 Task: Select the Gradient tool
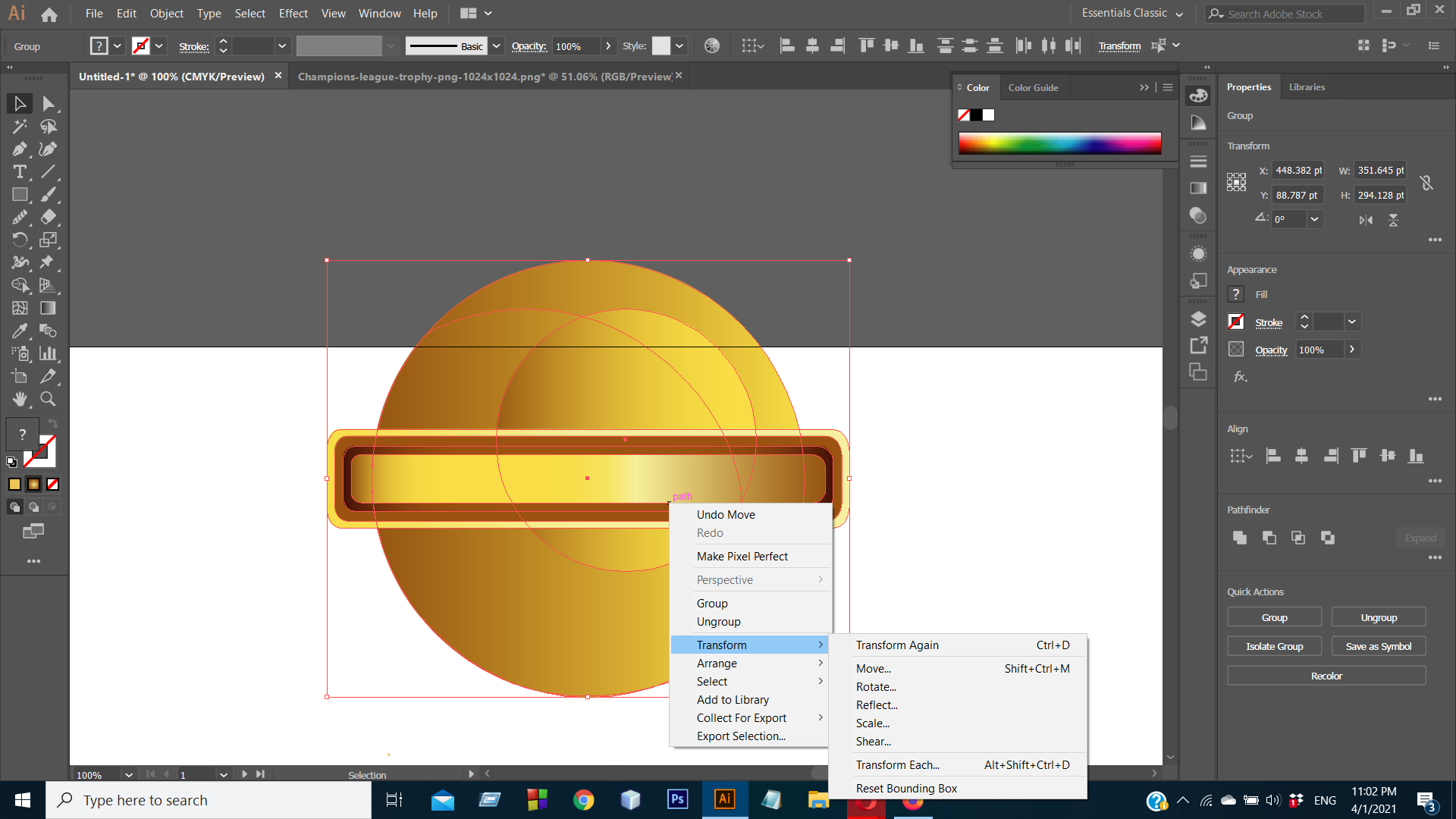(x=48, y=308)
